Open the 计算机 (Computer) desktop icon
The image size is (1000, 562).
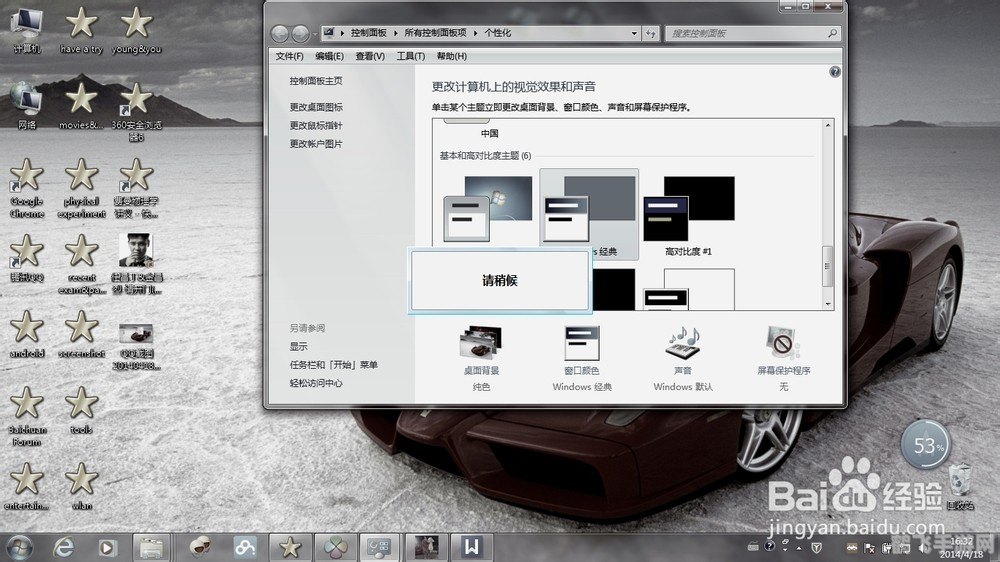click(27, 26)
